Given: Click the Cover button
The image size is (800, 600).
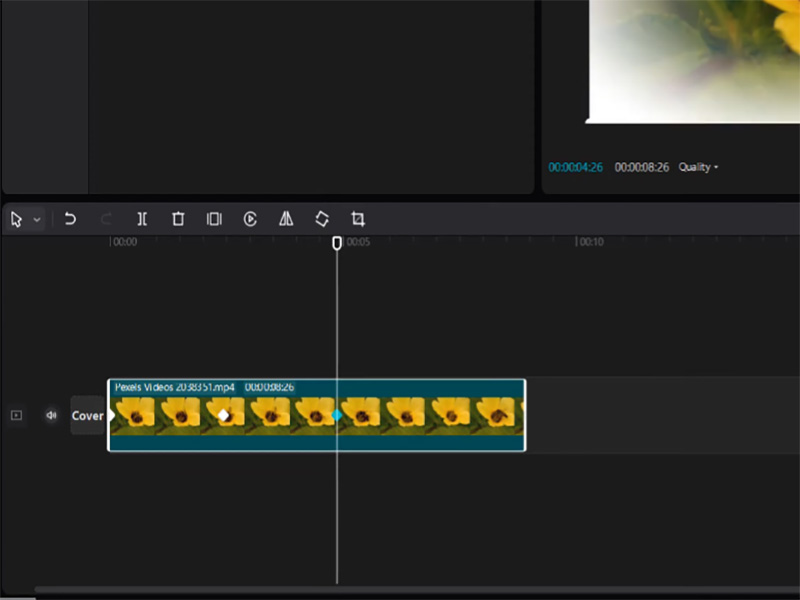Looking at the screenshot, I should [87, 415].
